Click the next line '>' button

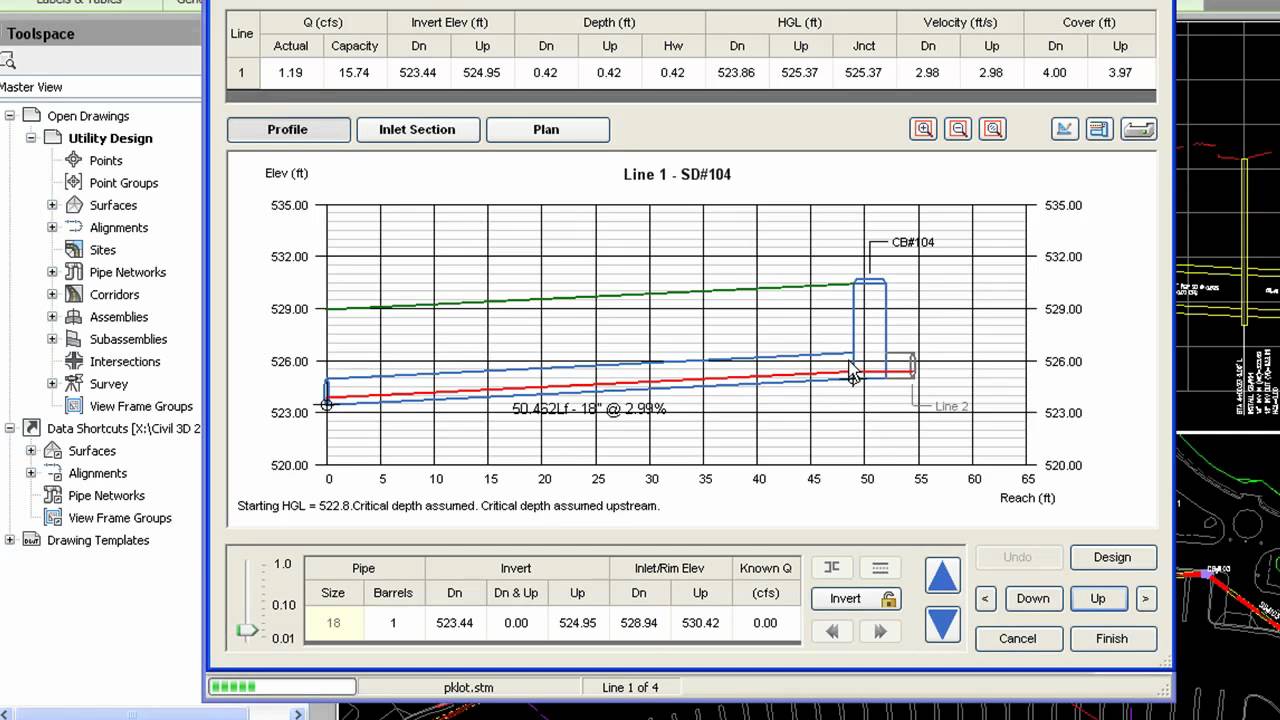pyautogui.click(x=1145, y=598)
